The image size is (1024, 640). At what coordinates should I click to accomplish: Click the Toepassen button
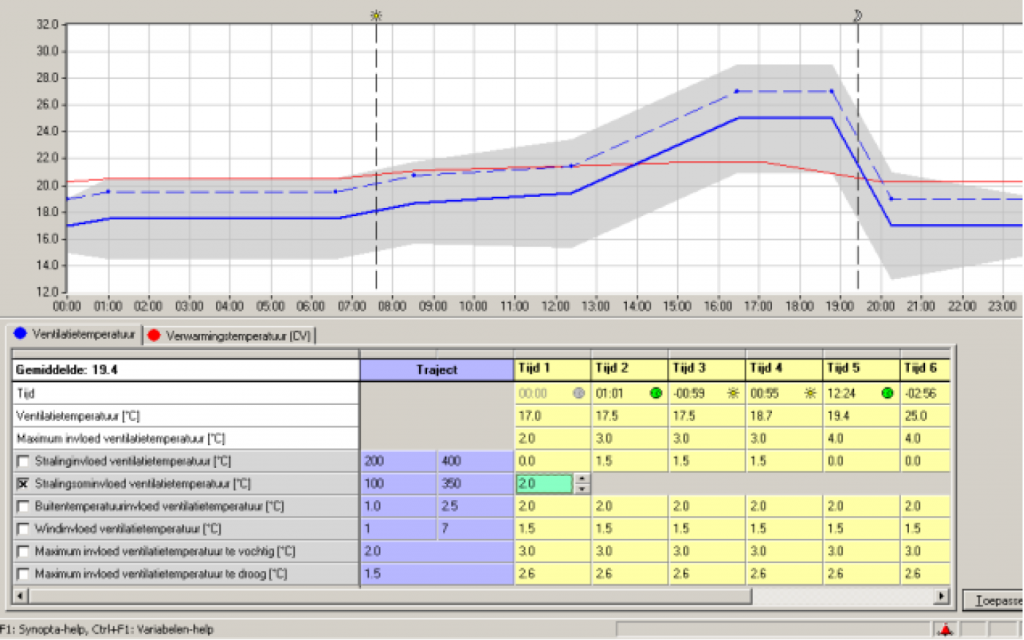click(994, 600)
